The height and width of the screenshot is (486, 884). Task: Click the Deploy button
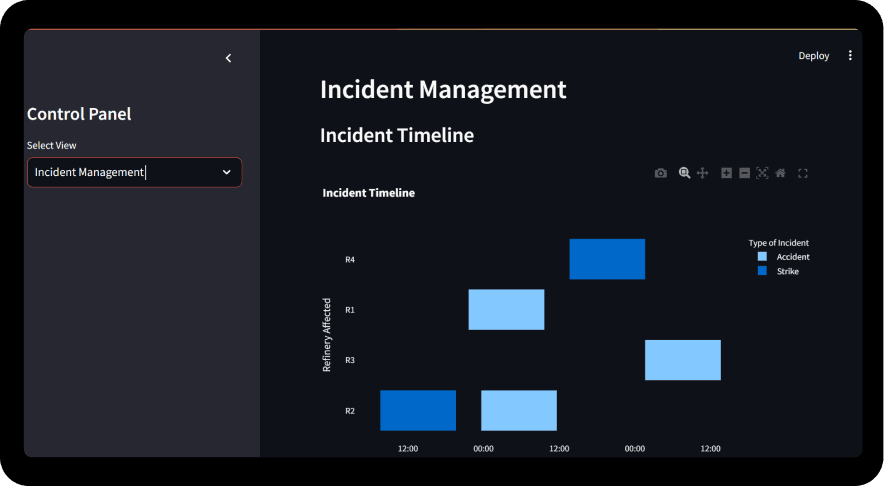coord(813,56)
